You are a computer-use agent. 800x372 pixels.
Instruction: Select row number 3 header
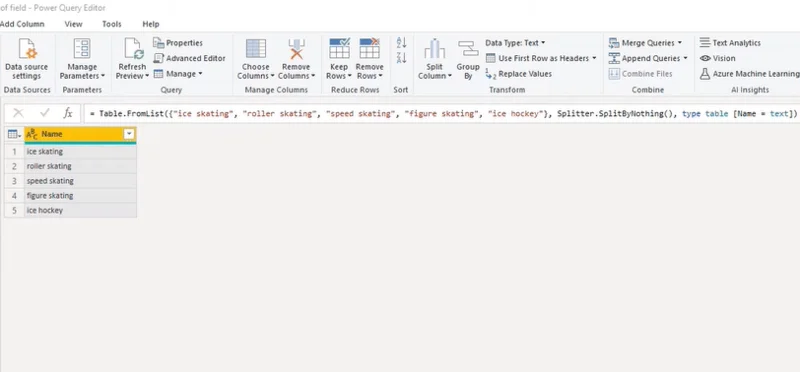point(14,181)
